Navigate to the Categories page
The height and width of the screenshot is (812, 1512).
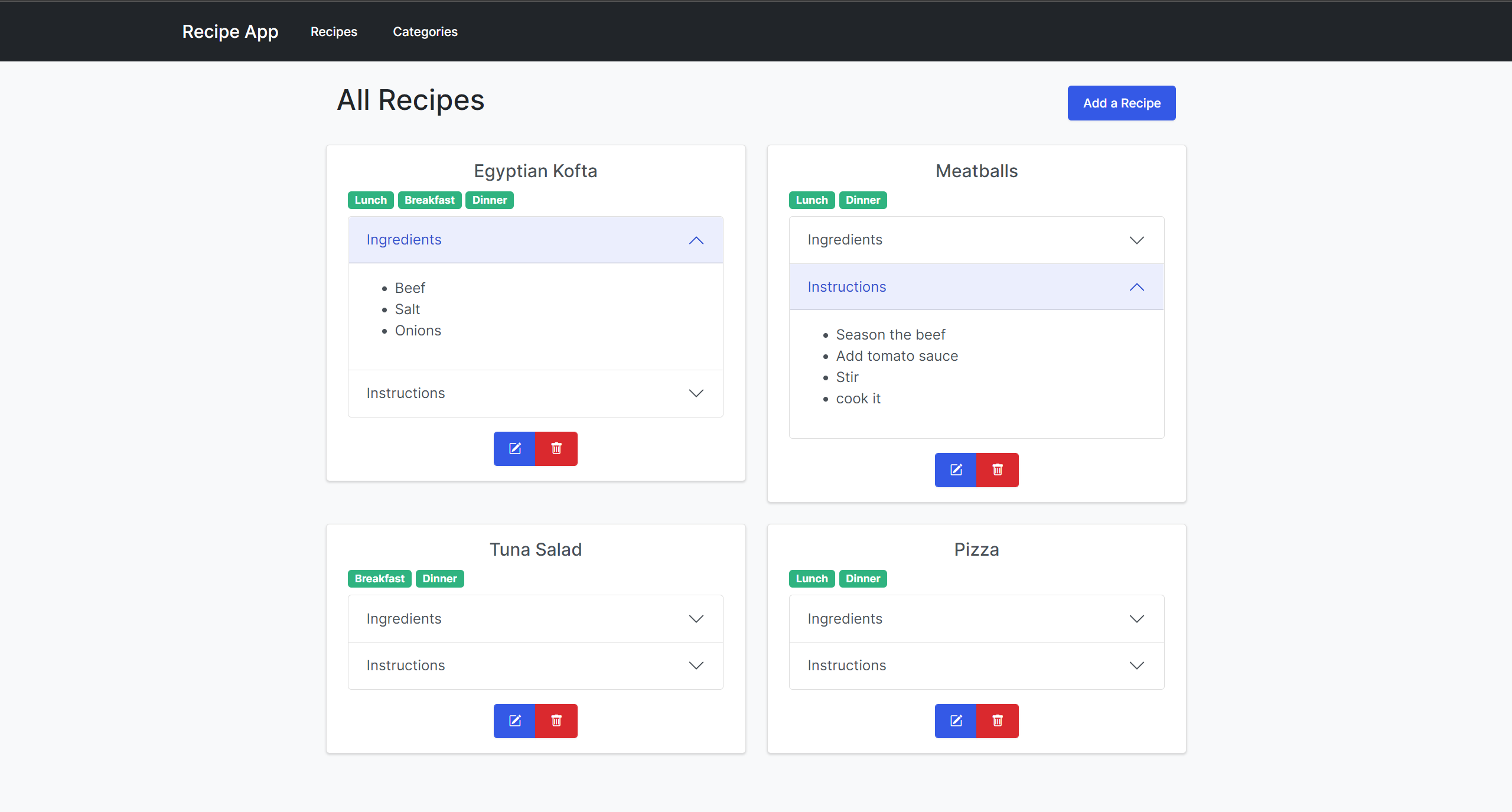point(425,31)
